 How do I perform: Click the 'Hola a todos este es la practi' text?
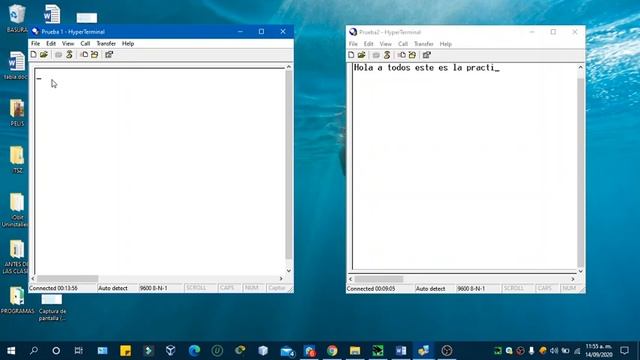[424, 68]
